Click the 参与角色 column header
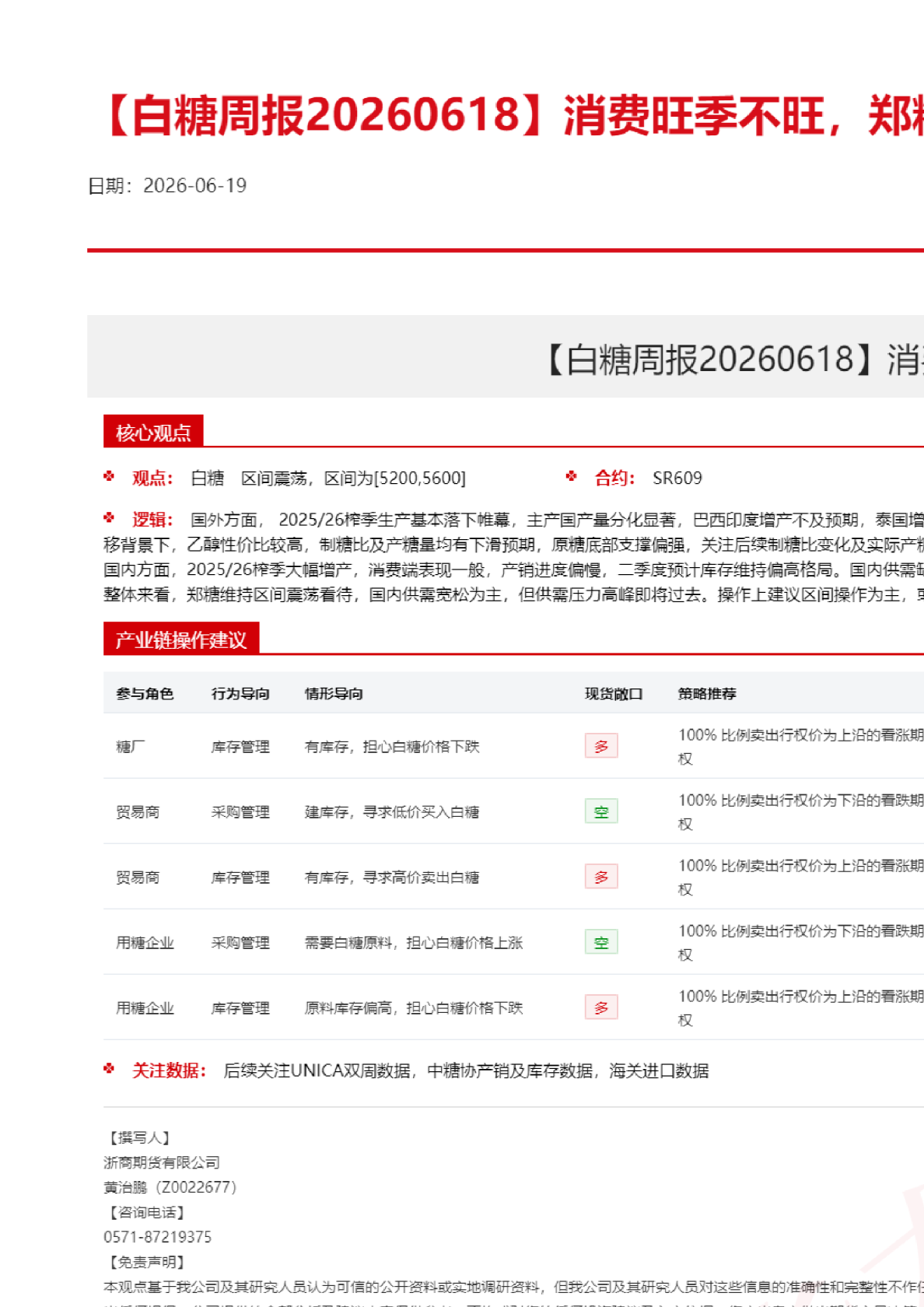 [145, 693]
